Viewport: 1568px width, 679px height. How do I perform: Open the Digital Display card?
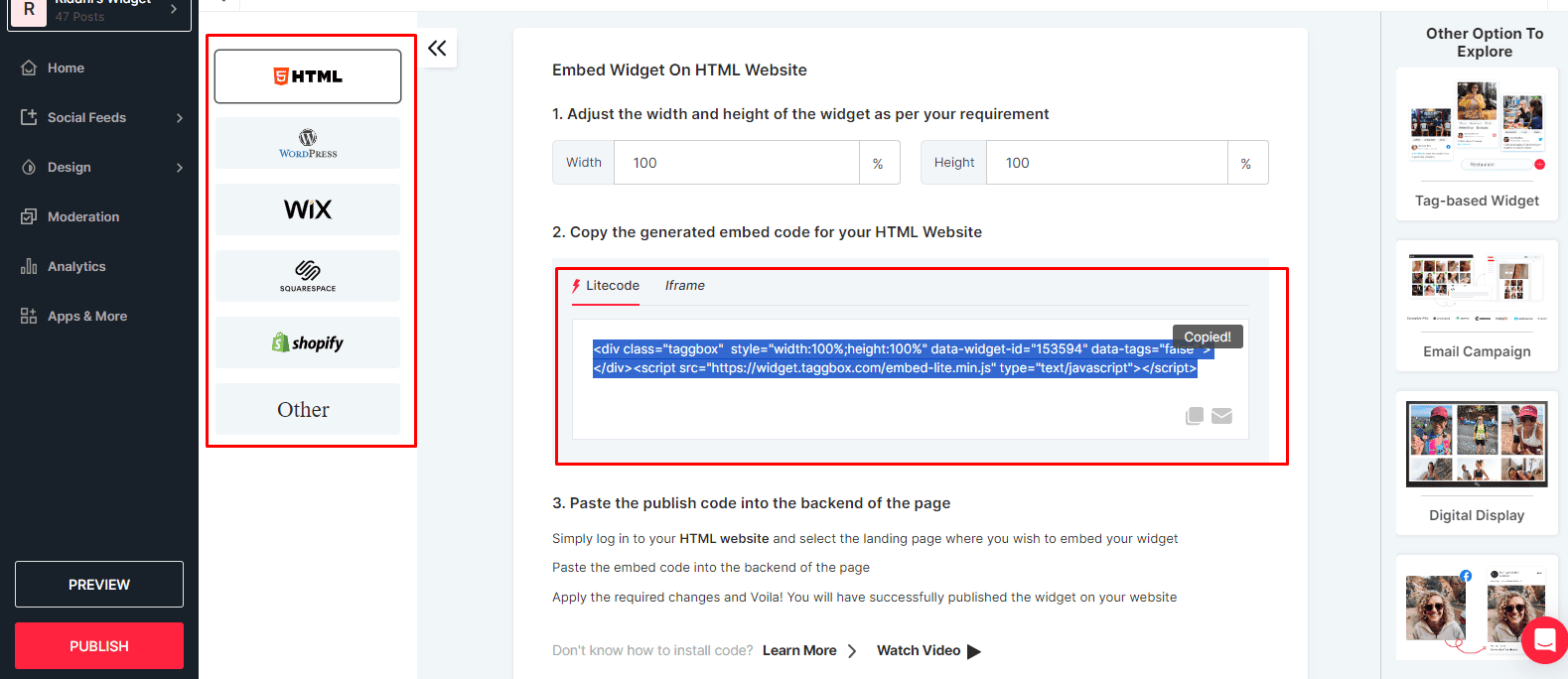(x=1477, y=463)
